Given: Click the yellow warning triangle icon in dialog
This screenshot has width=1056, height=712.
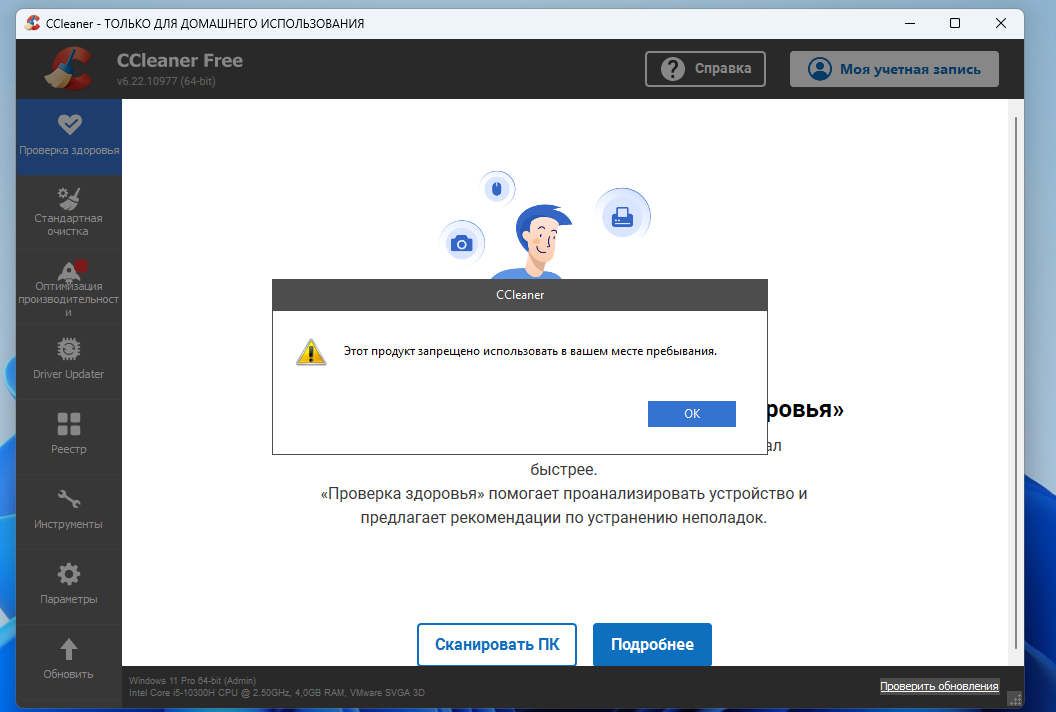Looking at the screenshot, I should pyautogui.click(x=311, y=352).
